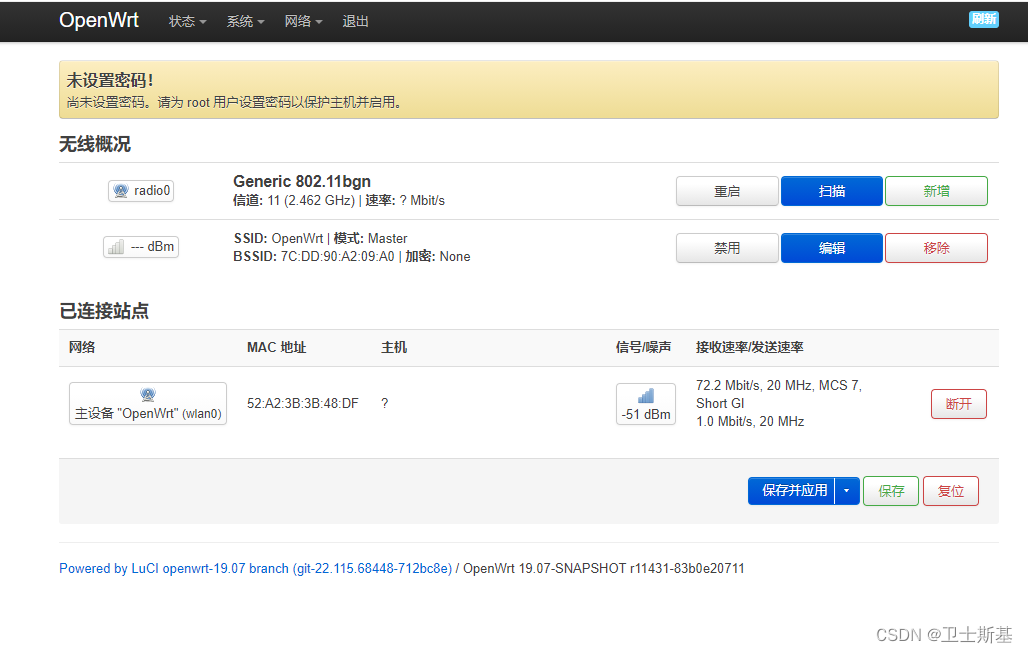Viewport: 1028px width, 653px height.
Task: Click the red 复位 reset button
Action: (951, 490)
